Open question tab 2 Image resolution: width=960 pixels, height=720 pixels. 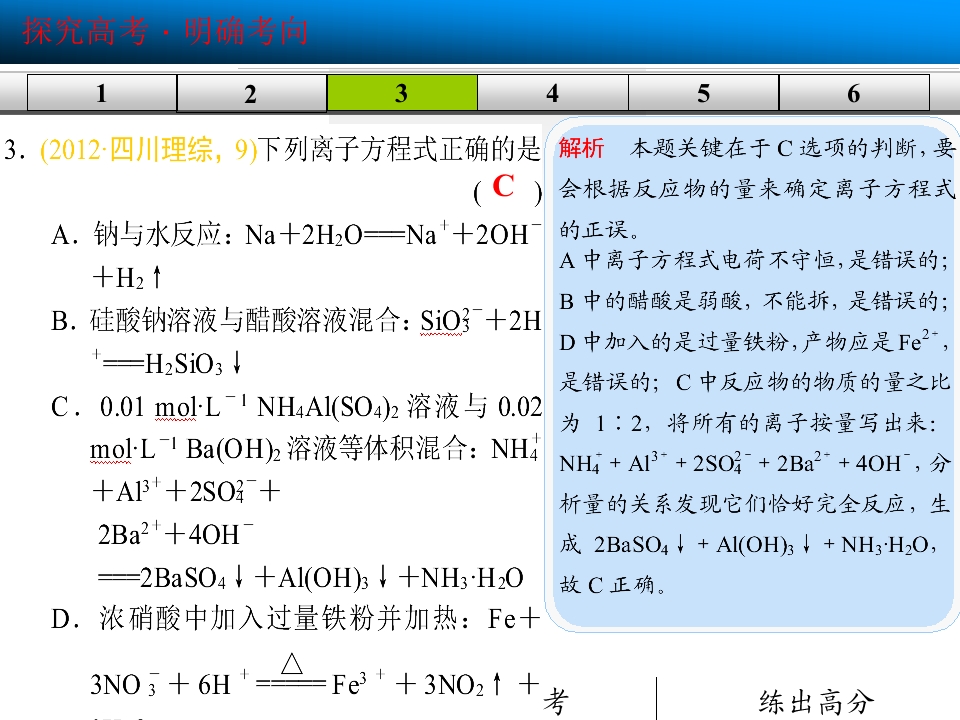pyautogui.click(x=252, y=94)
